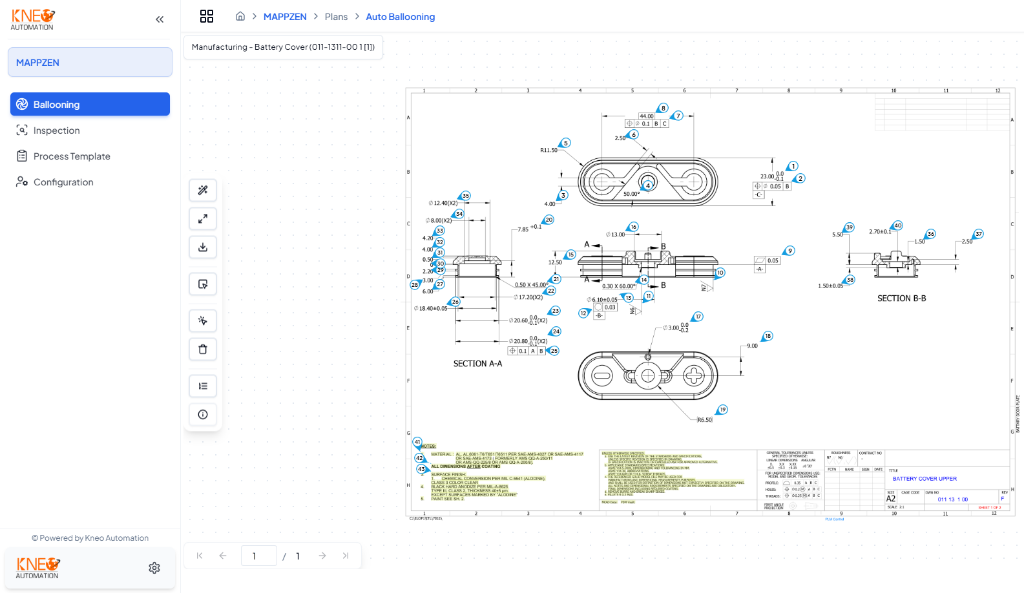Viewport: 1024px width, 593px height.
Task: Select the add note annotation tool
Action: click(202, 284)
